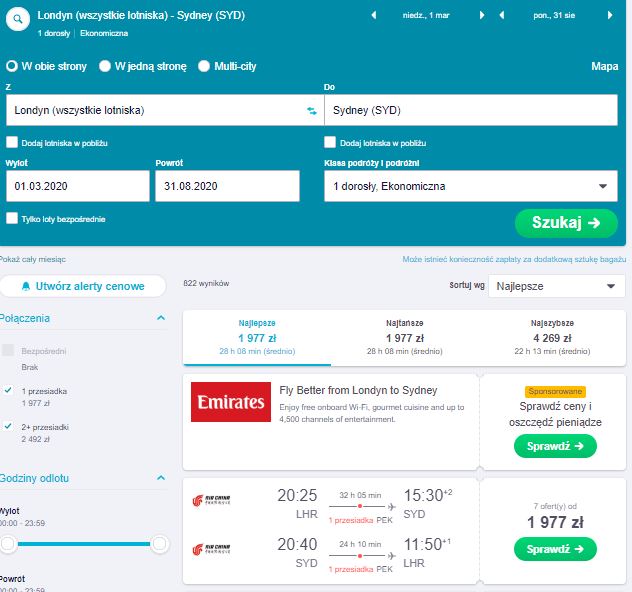Viewport: 632px width, 592px height.
Task: Select Multi-city trip option
Action: (204, 66)
